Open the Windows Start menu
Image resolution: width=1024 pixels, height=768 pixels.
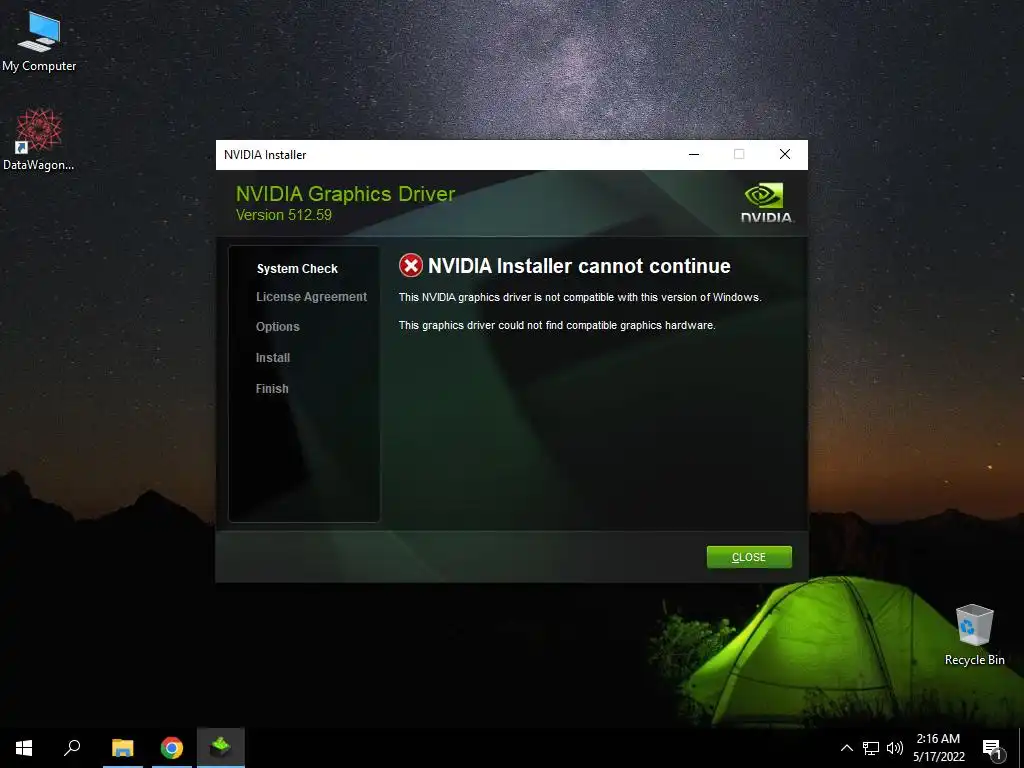[x=24, y=748]
